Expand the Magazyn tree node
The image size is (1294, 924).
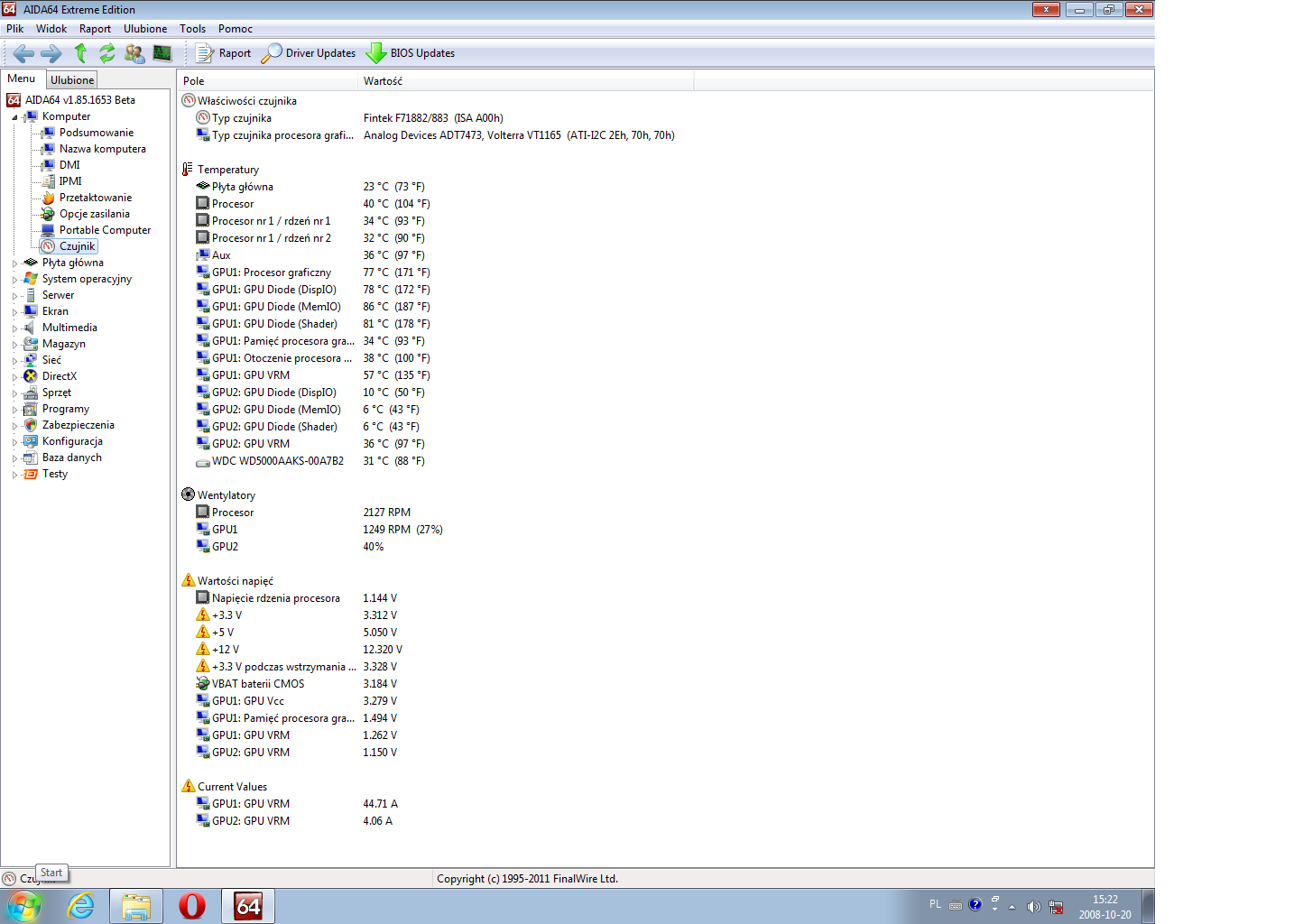[x=14, y=345]
